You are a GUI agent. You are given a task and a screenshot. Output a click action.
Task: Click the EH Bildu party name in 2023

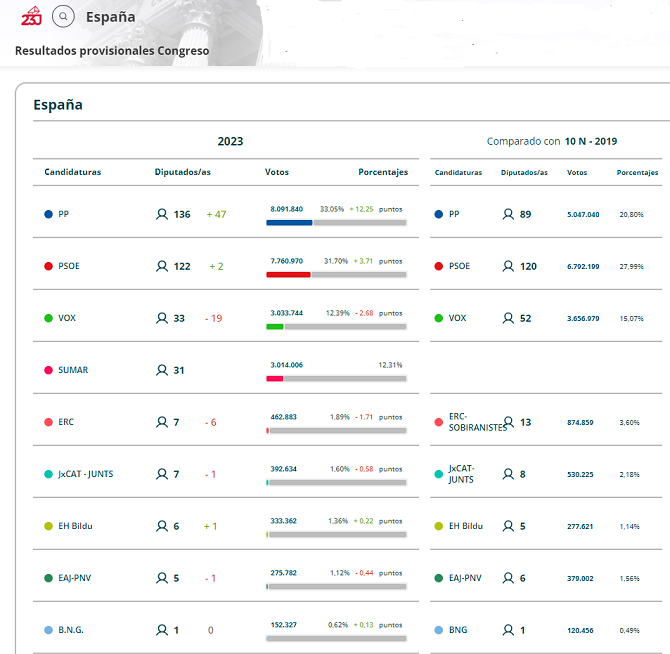point(76,526)
